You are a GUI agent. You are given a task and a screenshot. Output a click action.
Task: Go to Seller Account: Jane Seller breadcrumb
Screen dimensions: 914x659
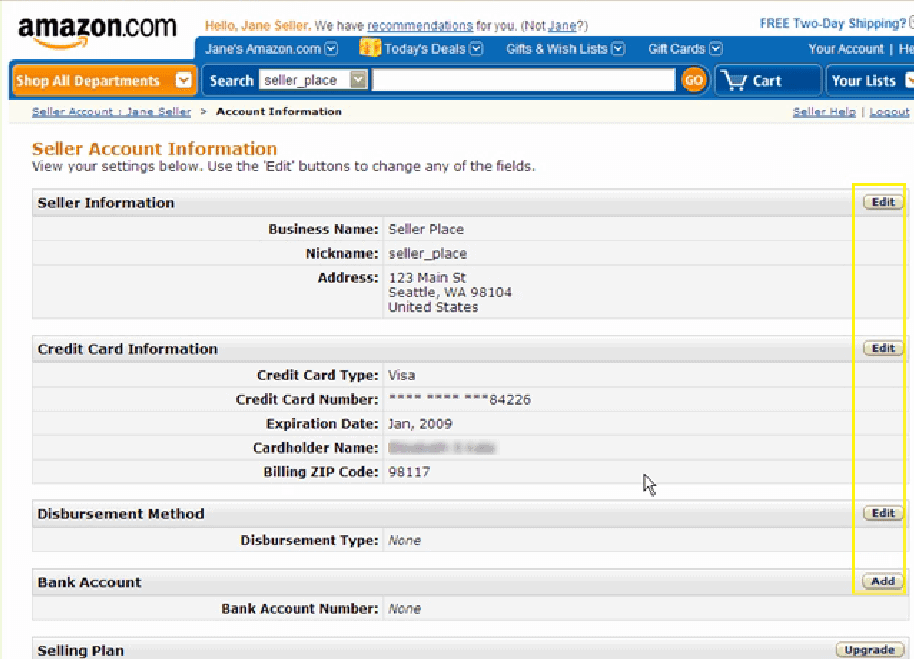click(x=111, y=111)
